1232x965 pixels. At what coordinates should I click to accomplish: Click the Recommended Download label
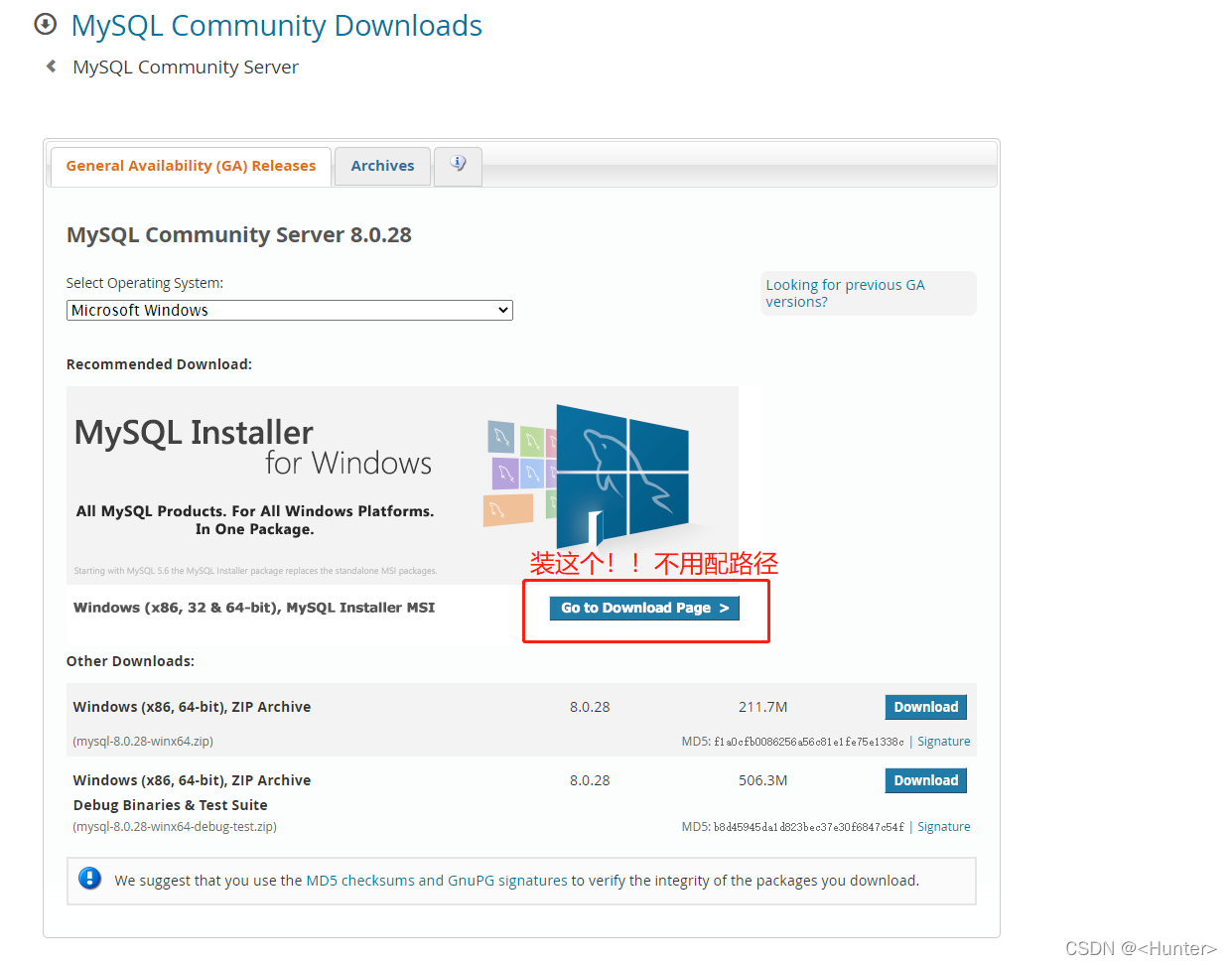click(x=159, y=364)
